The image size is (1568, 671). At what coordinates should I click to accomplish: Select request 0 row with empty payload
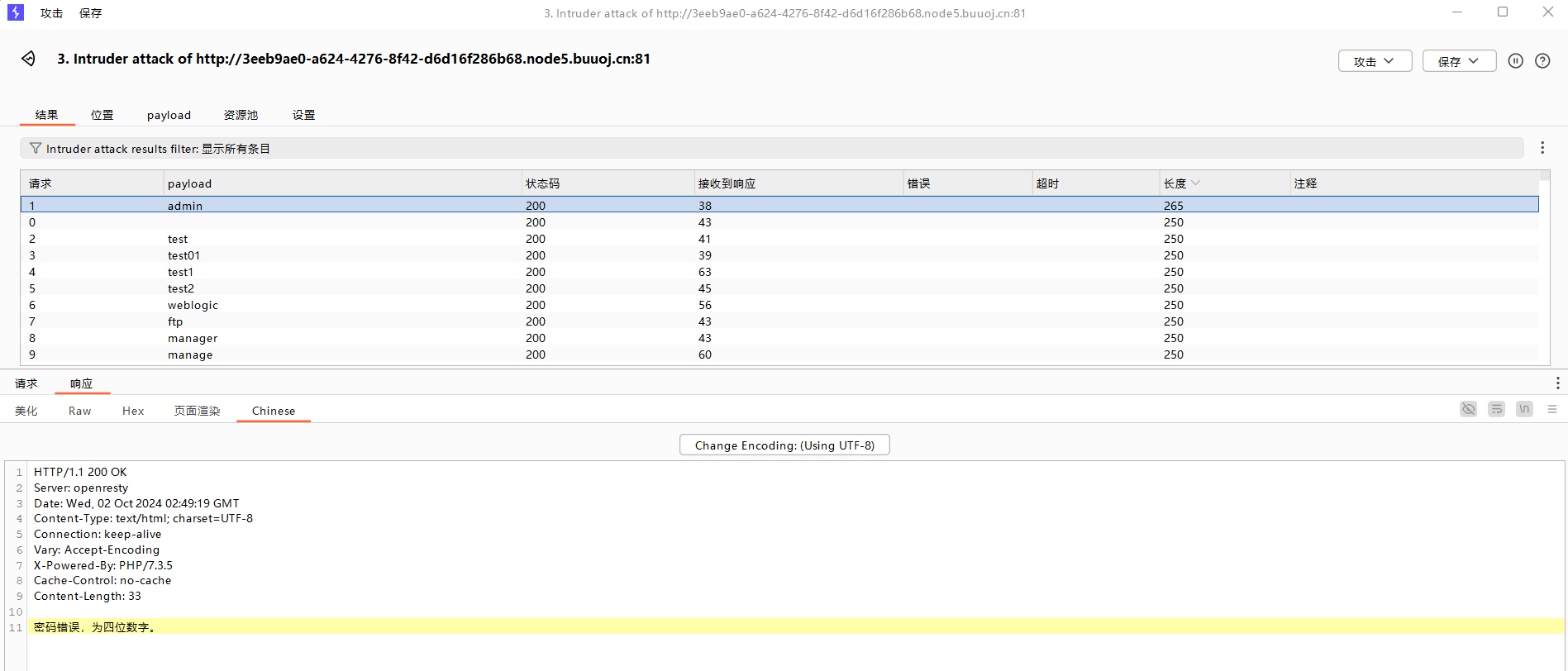coord(779,222)
